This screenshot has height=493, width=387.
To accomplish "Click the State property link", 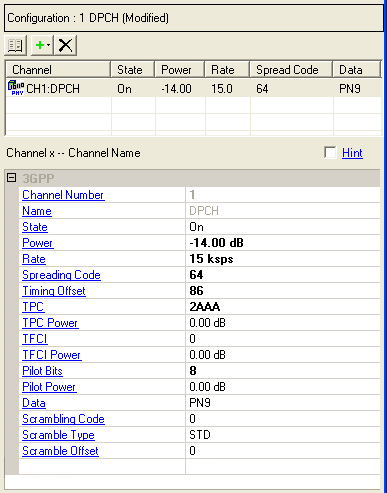I will 35,227.
